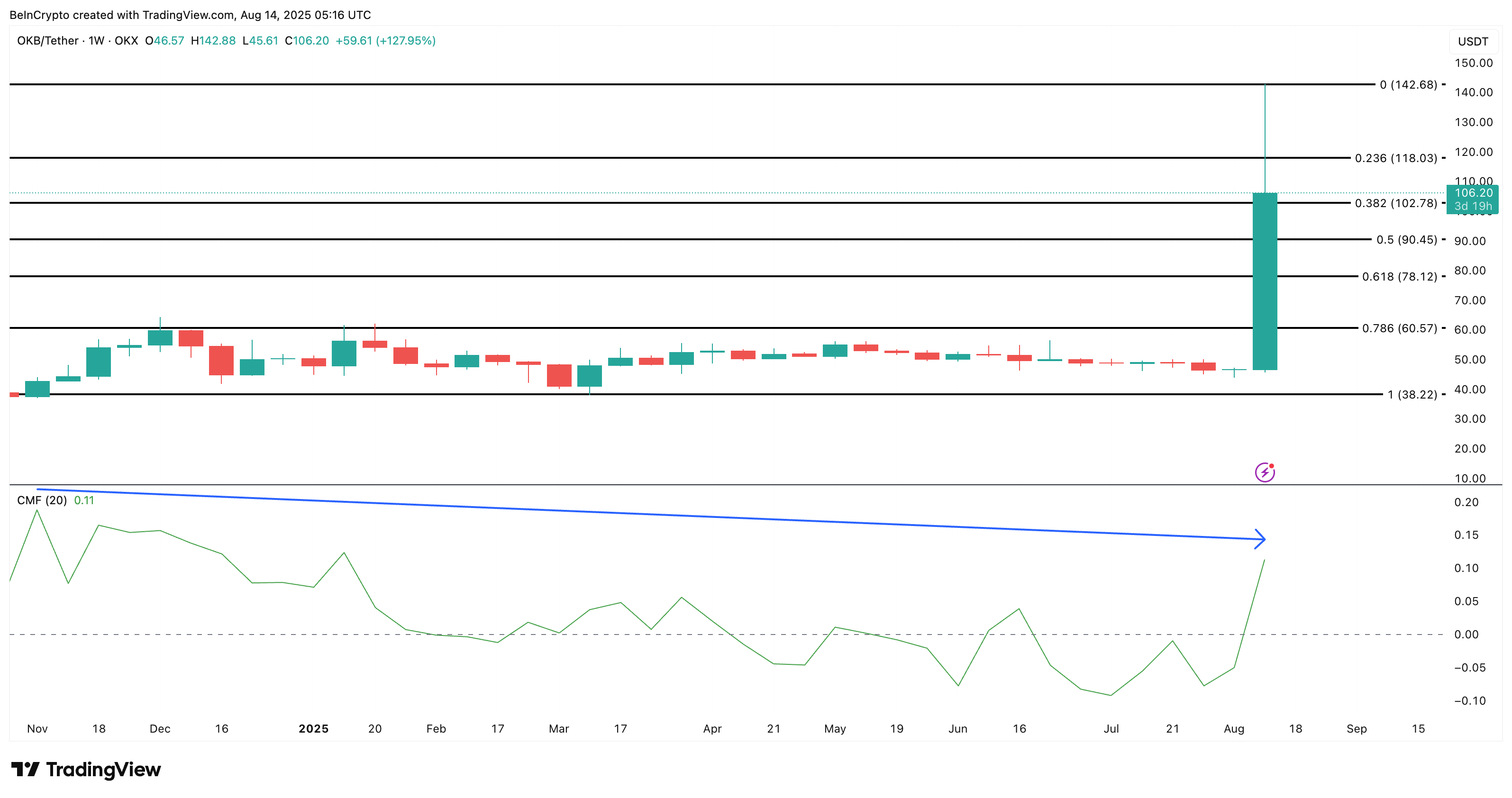Click the OKB/Tether symbol title
Image resolution: width=1512 pixels, height=798 pixels.
[47, 40]
